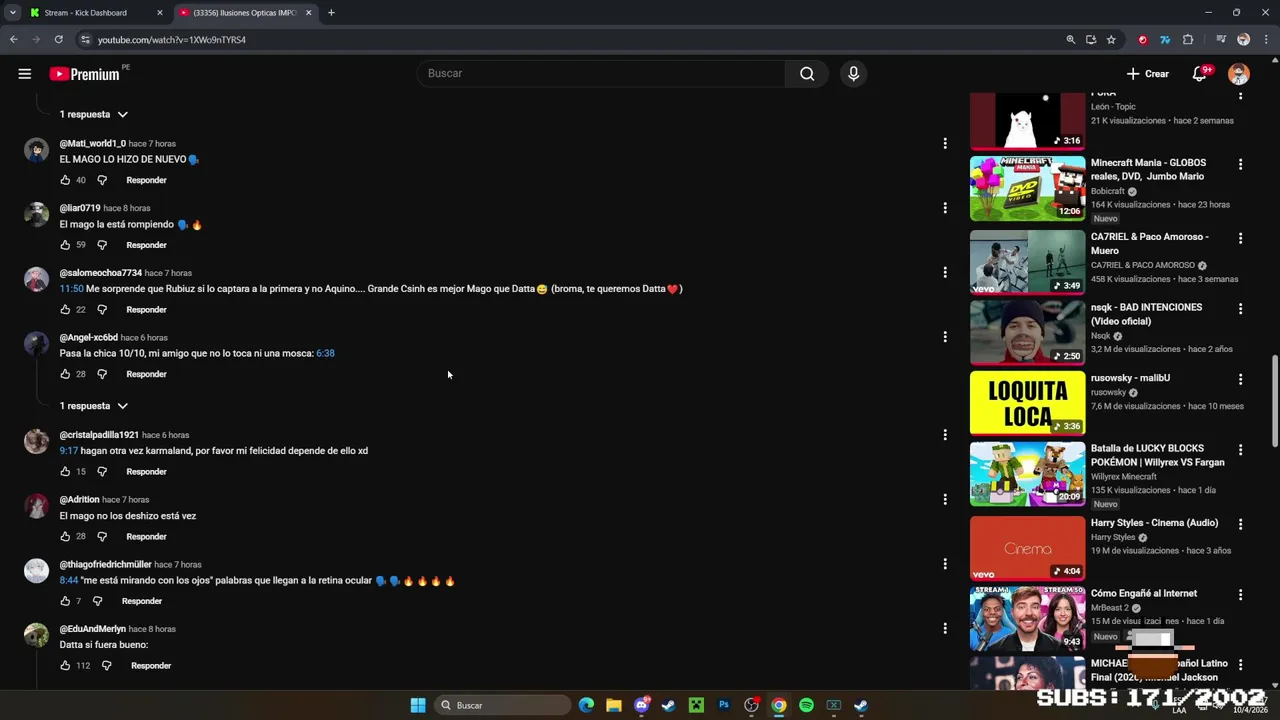
Task: Open the Crear upload menu
Action: pos(1148,74)
